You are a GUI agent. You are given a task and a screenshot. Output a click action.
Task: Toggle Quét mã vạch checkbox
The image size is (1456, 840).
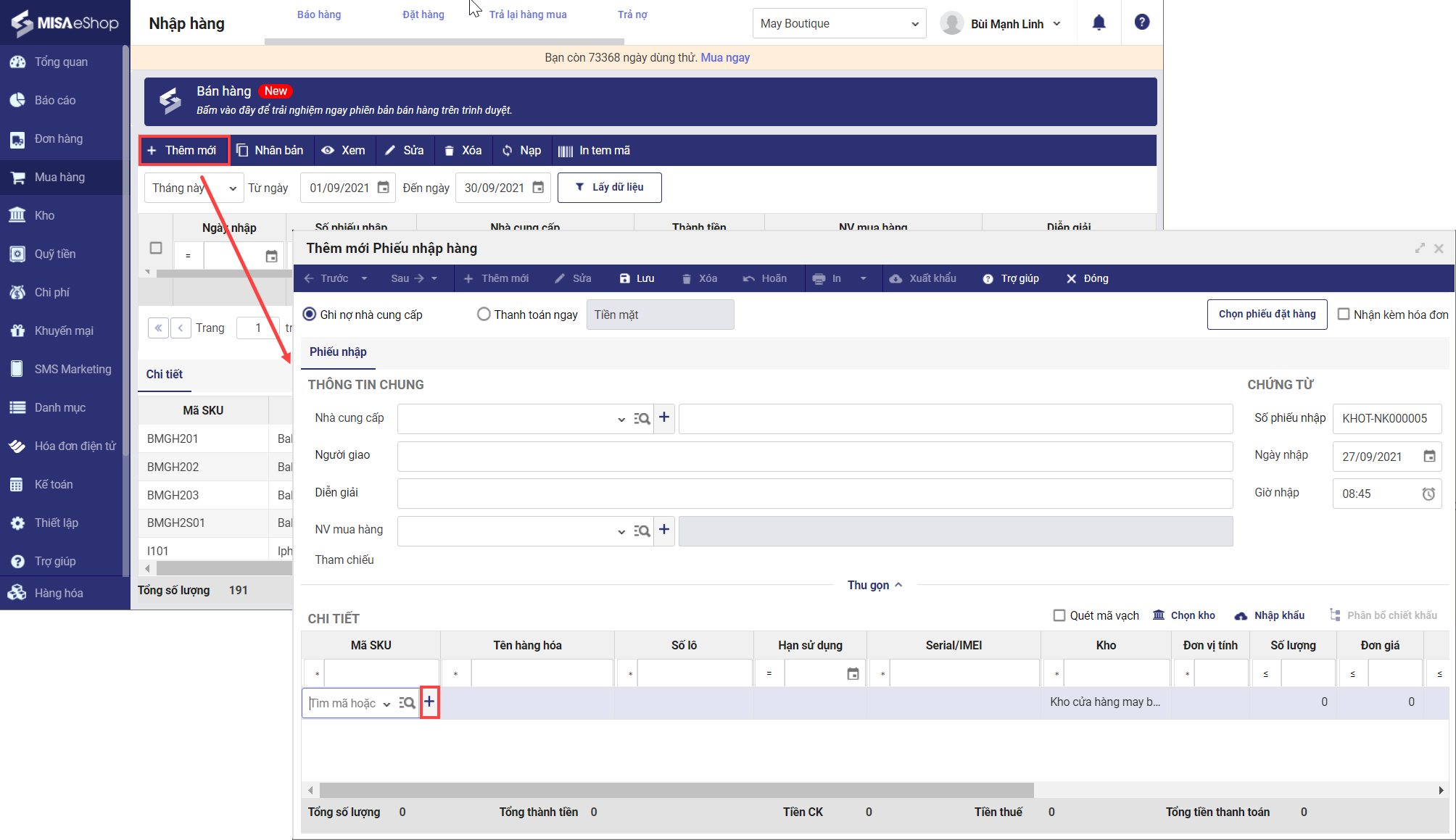pos(1059,615)
